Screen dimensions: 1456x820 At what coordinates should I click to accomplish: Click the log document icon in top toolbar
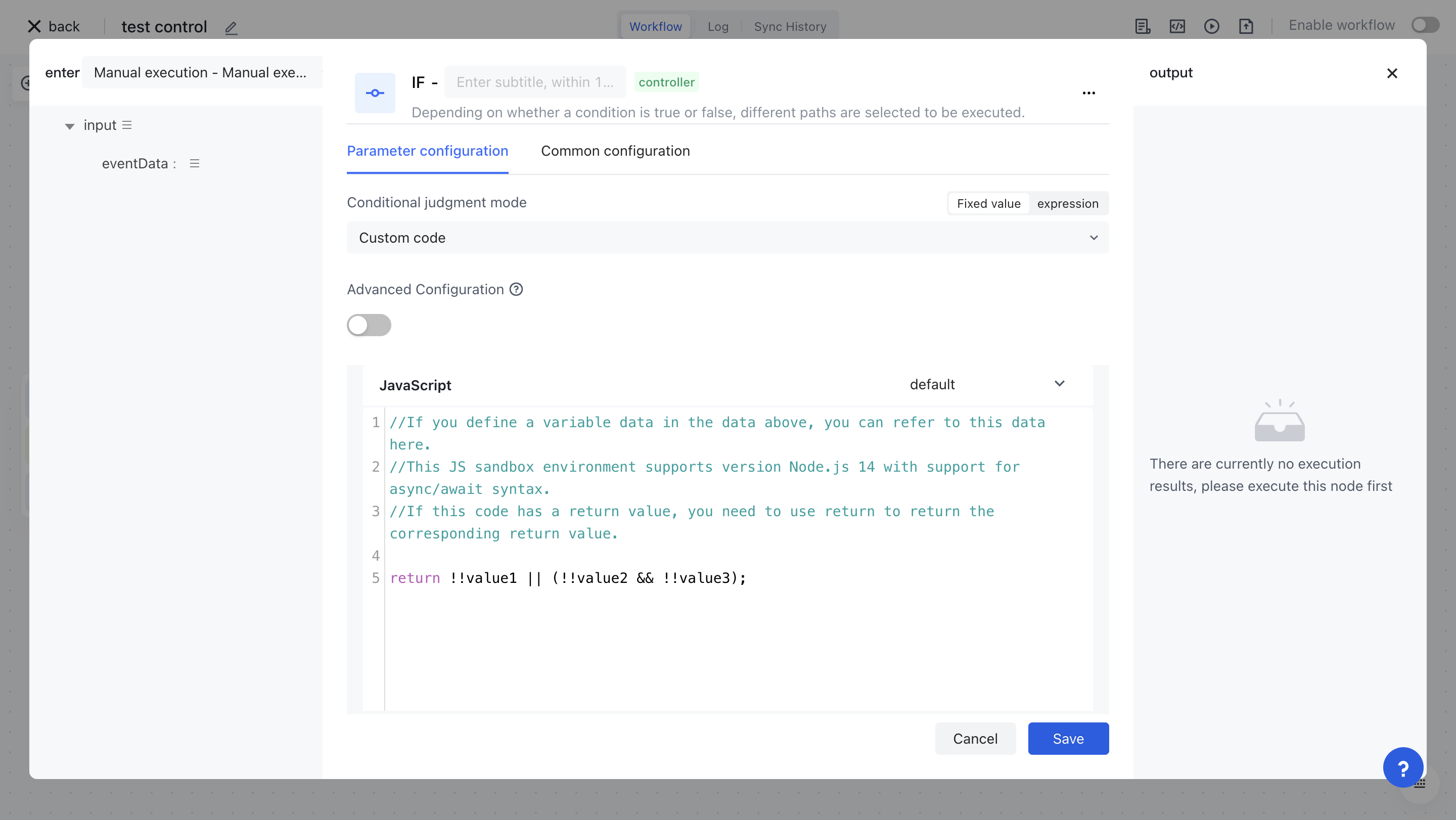[1143, 26]
